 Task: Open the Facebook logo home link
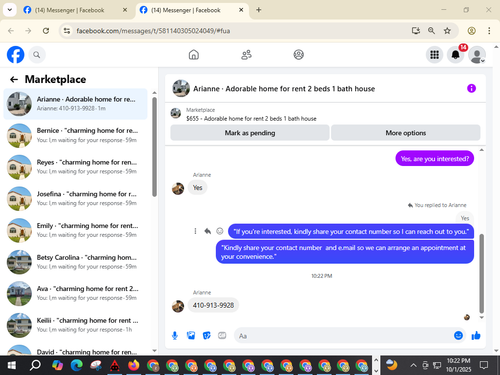(x=16, y=55)
